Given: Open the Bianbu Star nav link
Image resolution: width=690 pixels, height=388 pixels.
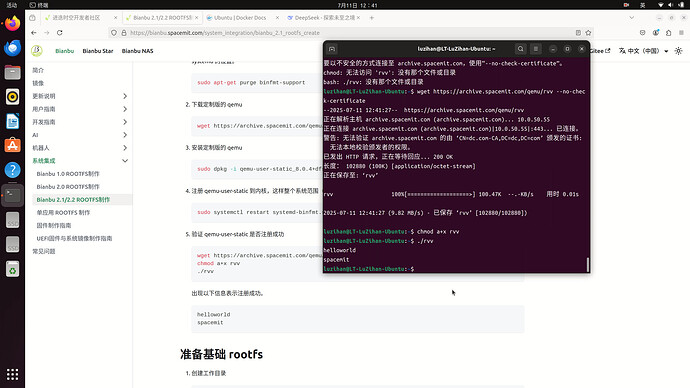Looking at the screenshot, I should tap(98, 51).
